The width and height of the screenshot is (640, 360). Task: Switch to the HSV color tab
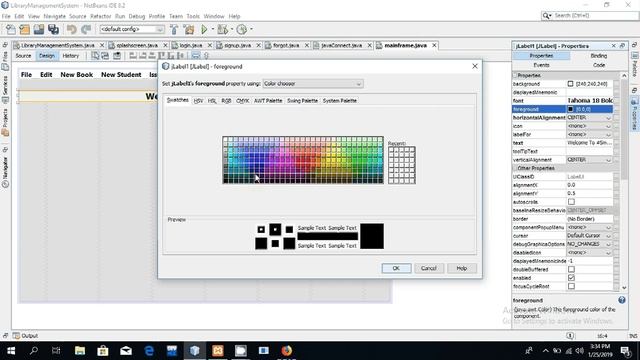198,100
